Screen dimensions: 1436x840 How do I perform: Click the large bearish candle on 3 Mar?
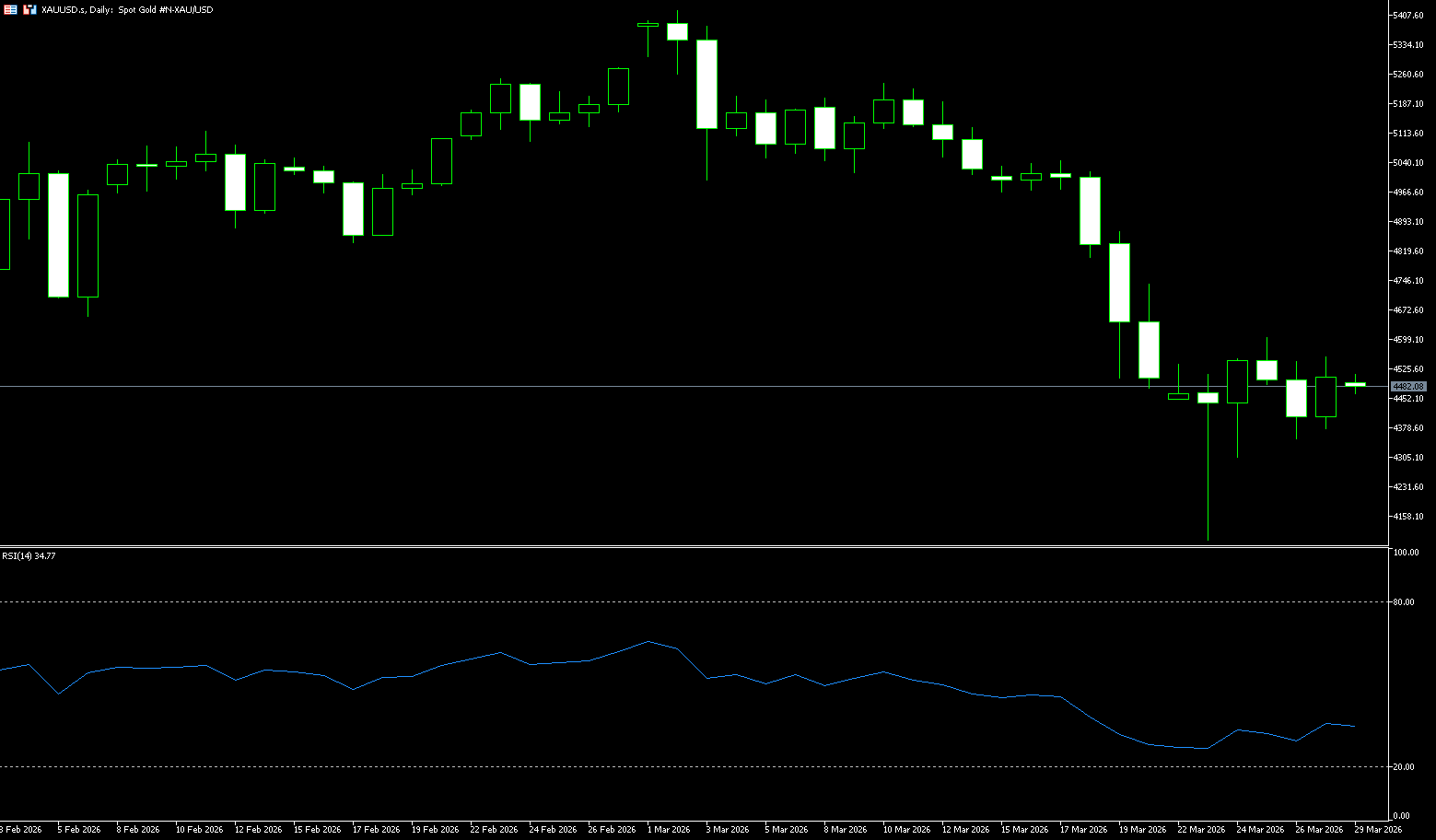[x=706, y=84]
